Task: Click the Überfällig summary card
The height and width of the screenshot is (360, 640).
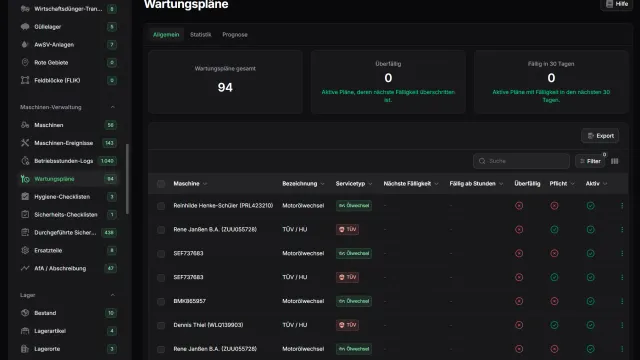Action: click(x=388, y=82)
